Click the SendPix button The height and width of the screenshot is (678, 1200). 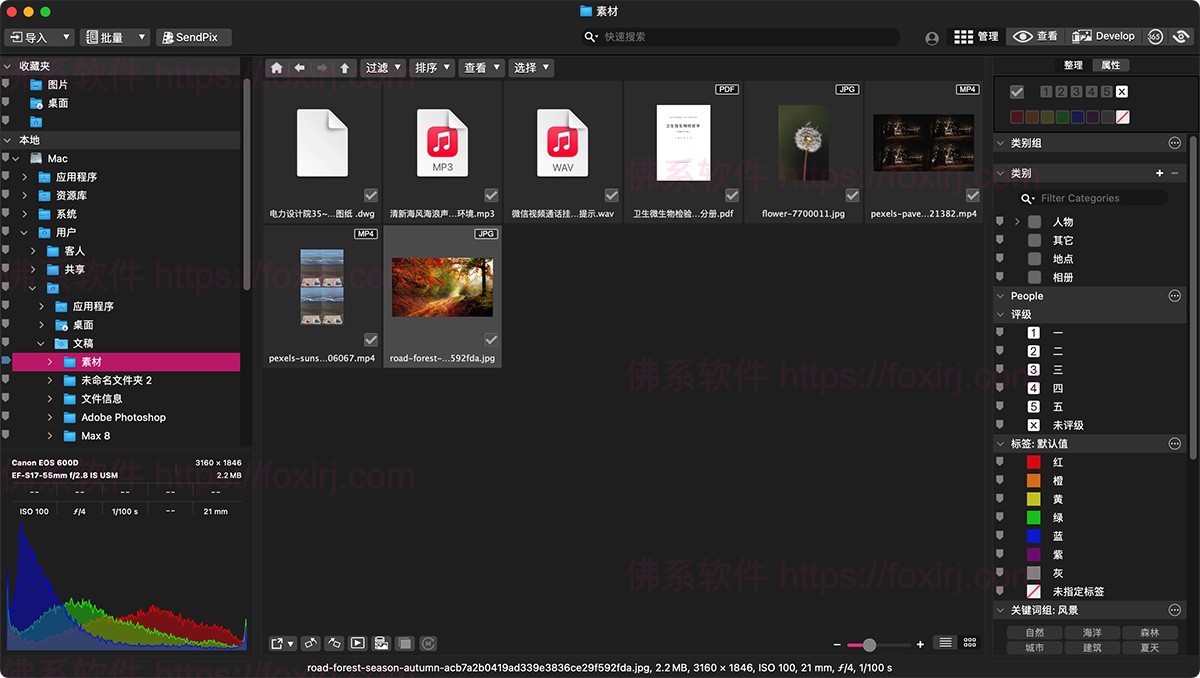click(193, 36)
